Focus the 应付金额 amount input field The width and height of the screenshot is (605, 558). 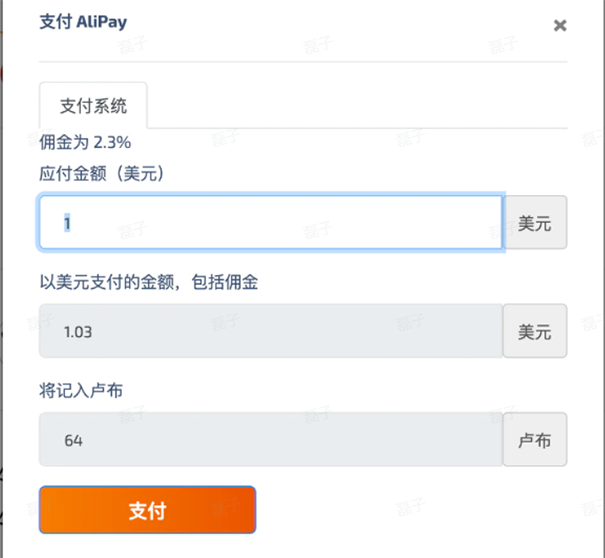coord(270,222)
